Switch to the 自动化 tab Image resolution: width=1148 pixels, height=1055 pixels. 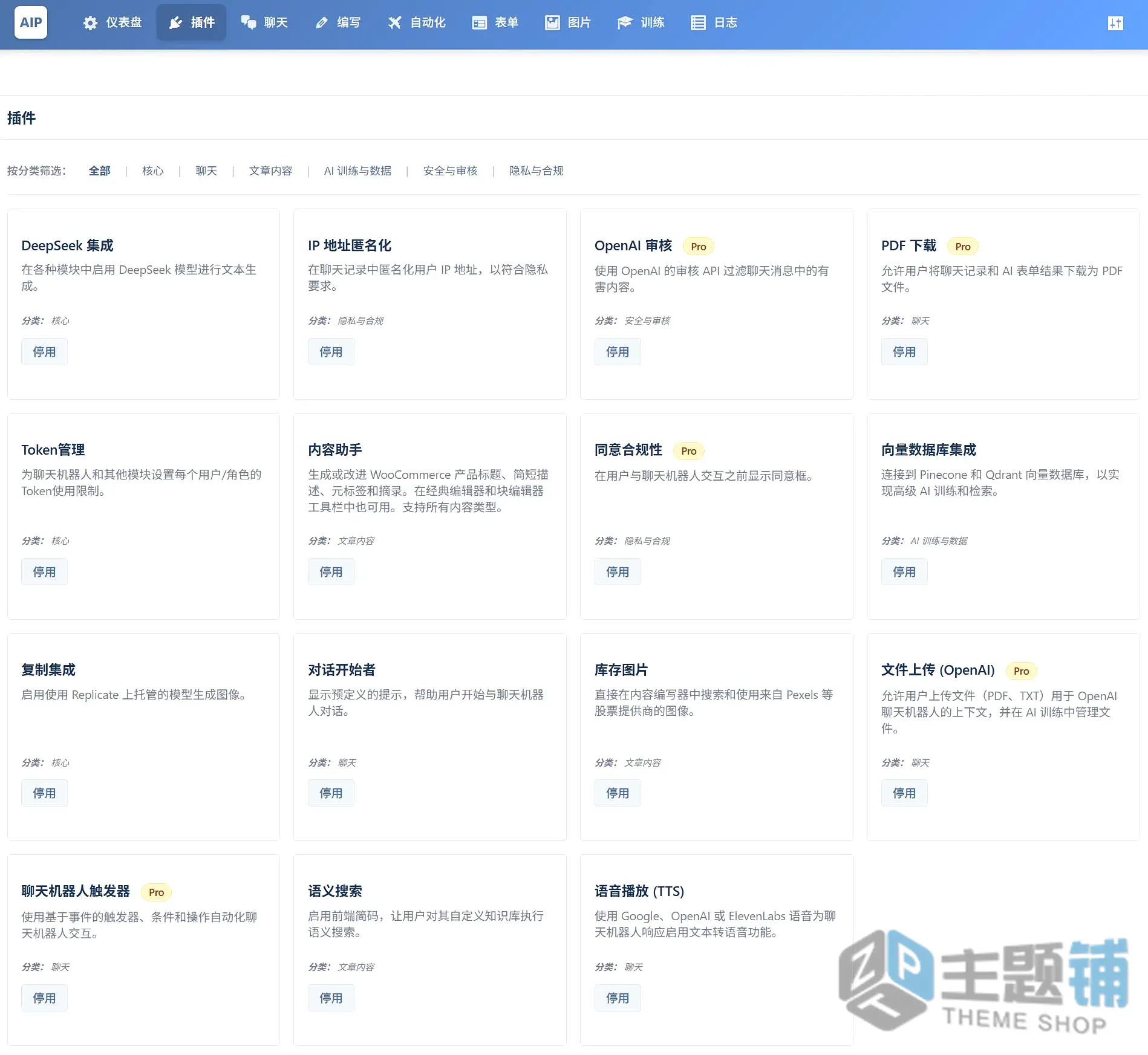click(x=416, y=23)
